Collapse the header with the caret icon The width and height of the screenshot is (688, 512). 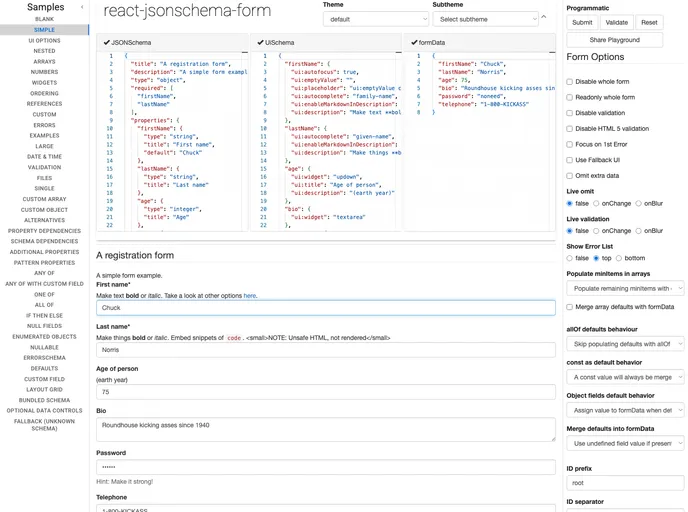click(x=544, y=17)
